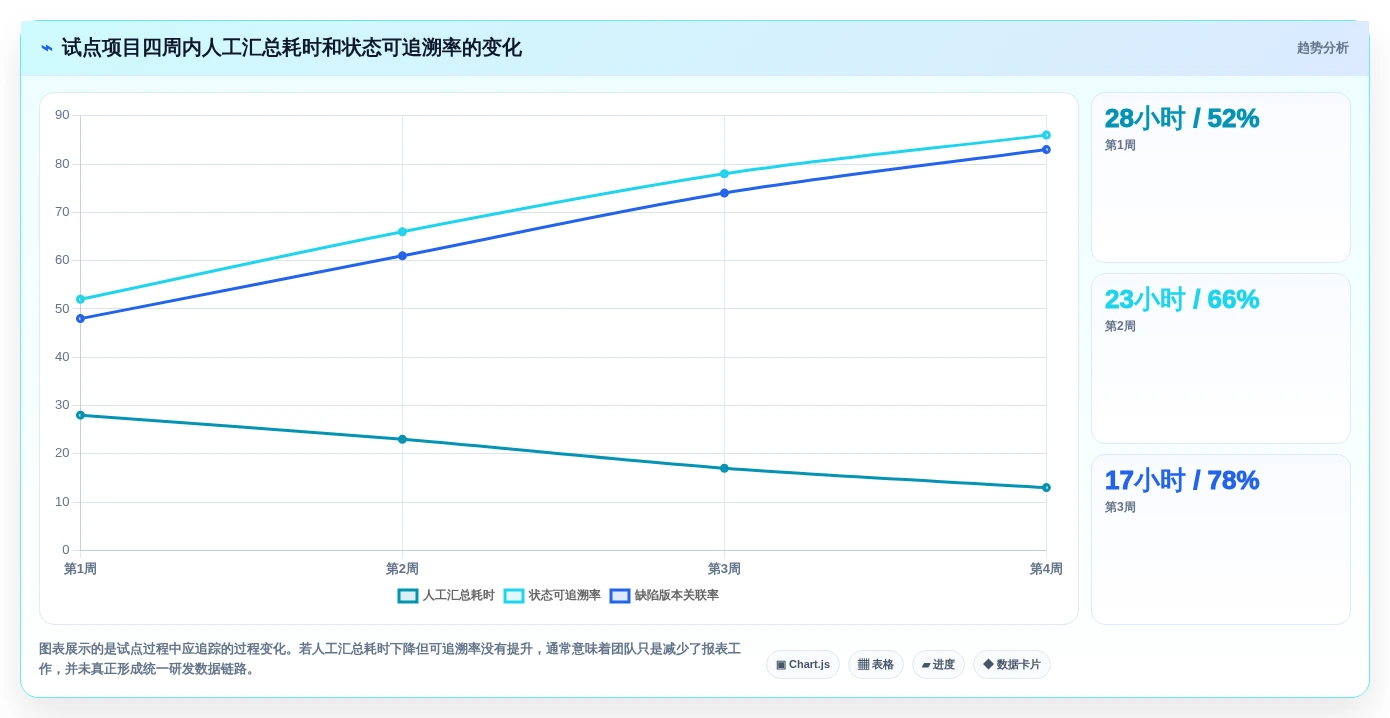1390x718 pixels.
Task: Click the 趋势分析 label in header
Action: [x=1322, y=48]
